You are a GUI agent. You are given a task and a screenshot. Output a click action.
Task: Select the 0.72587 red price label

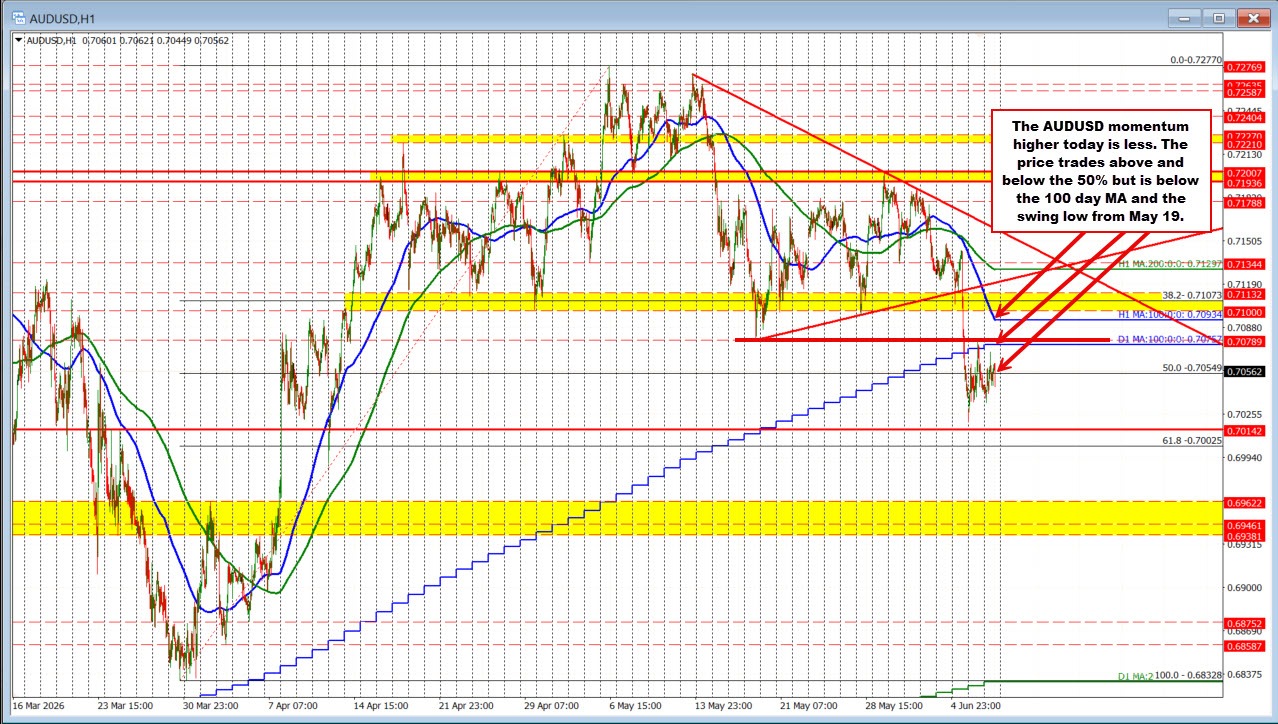pyautogui.click(x=1245, y=92)
